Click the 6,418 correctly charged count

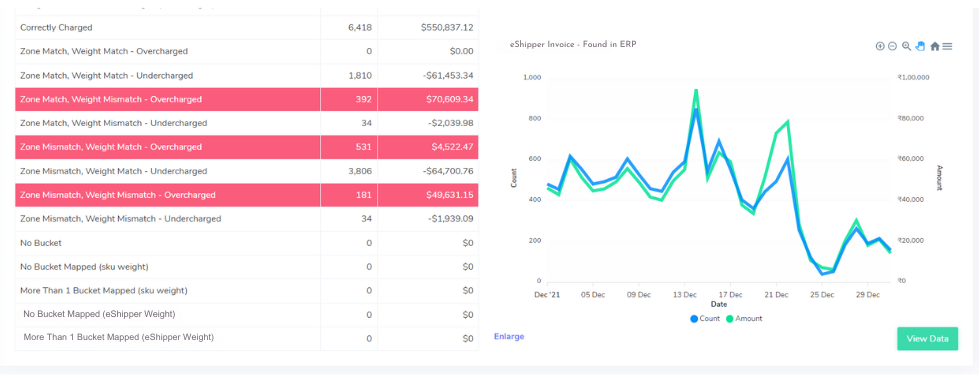pyautogui.click(x=360, y=28)
